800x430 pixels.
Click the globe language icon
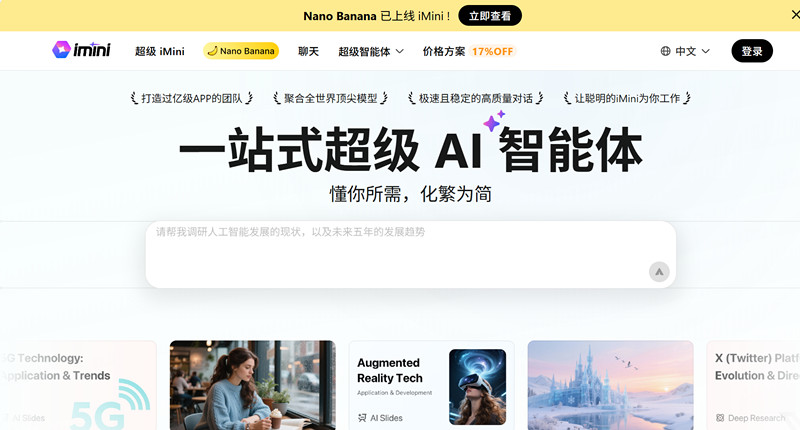[x=665, y=51]
